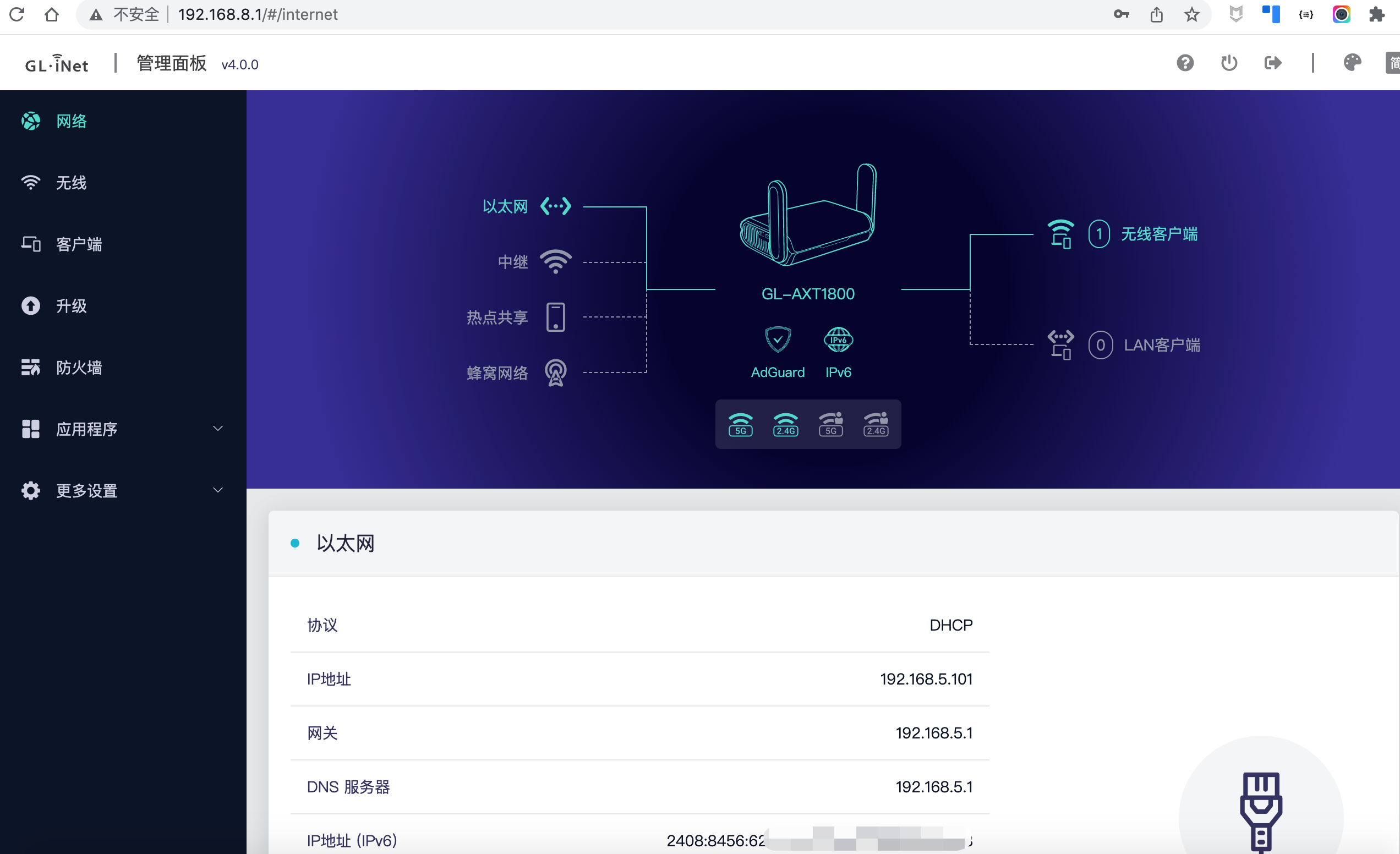Screen dimensions: 1400x854
Task: Click the colorful circle extension icon
Action: 1341,14
